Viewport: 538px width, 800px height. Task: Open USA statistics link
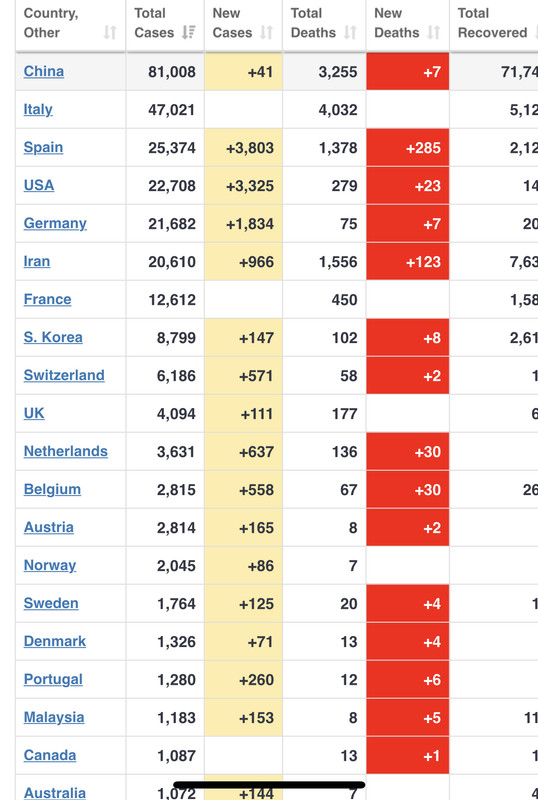pos(39,185)
